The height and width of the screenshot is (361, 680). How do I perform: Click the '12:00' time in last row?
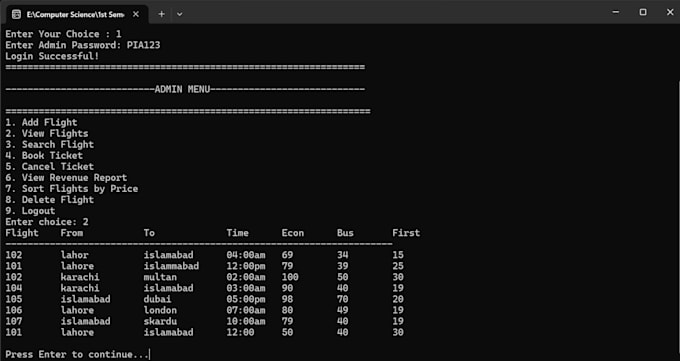(240, 332)
